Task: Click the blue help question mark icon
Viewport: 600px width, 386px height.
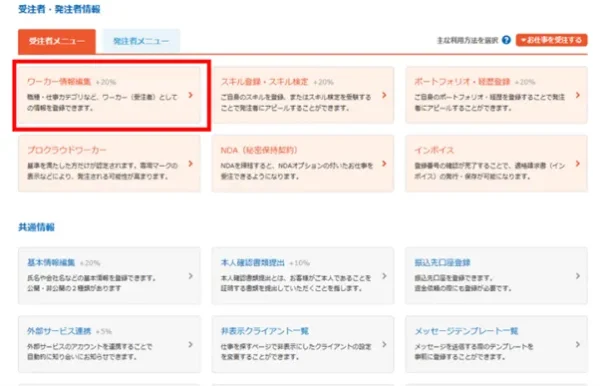Action: pos(506,40)
